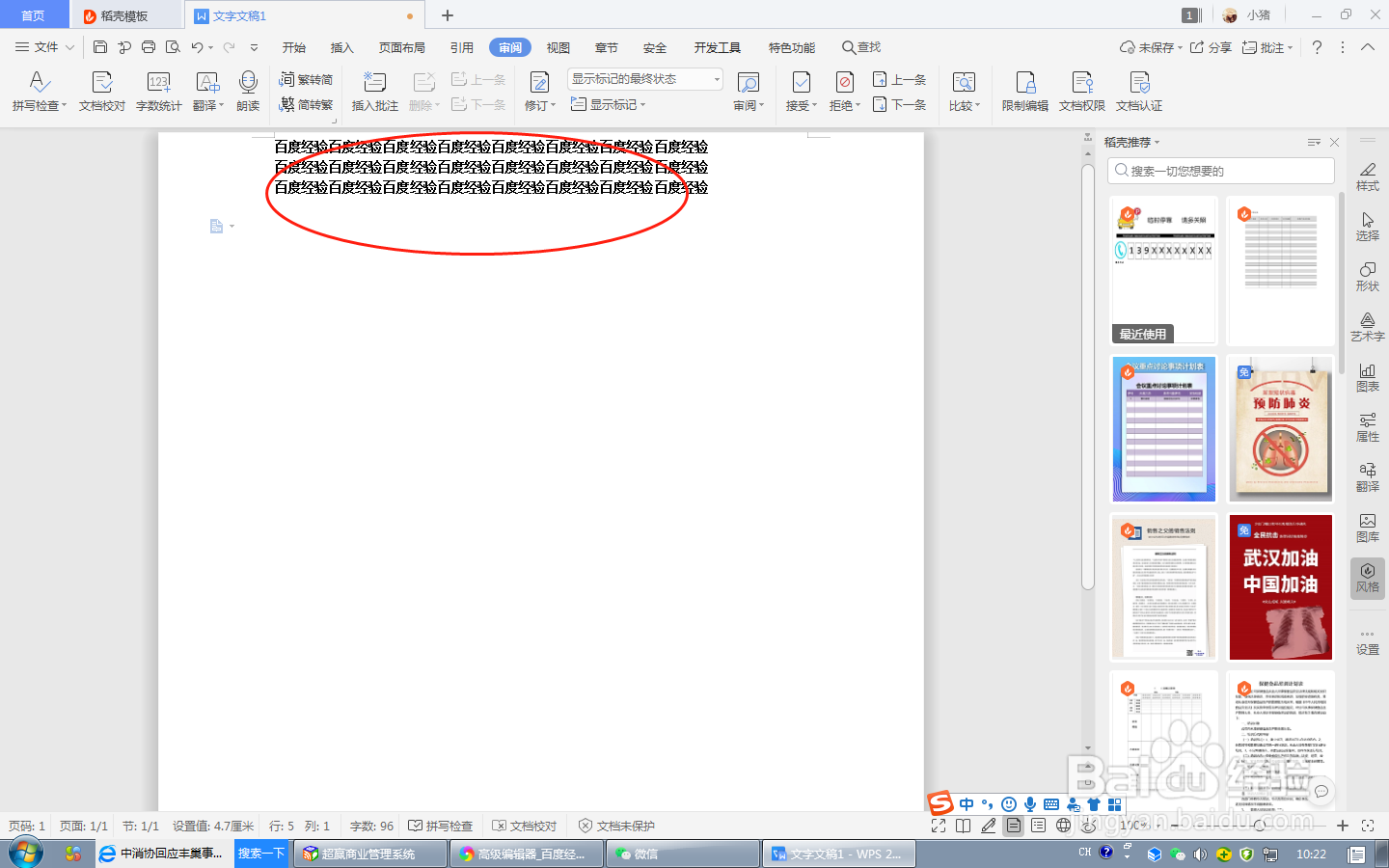Zoom in with plus button
The image size is (1389, 868).
click(x=1342, y=826)
